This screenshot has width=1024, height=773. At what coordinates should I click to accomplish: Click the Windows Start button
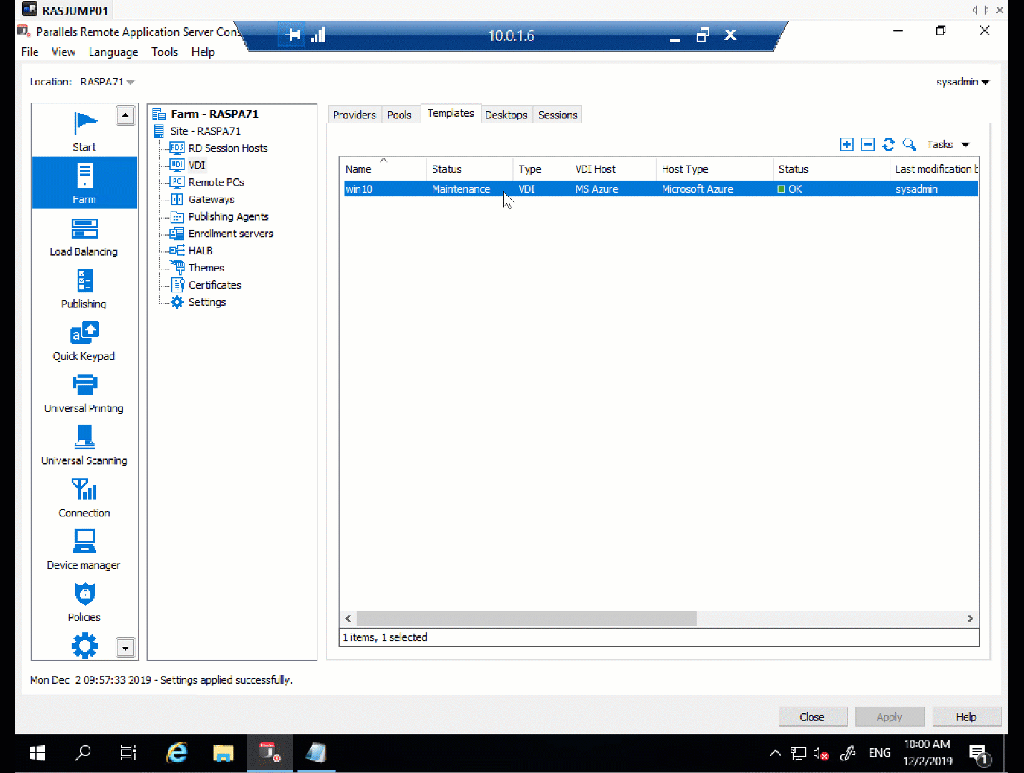point(37,753)
